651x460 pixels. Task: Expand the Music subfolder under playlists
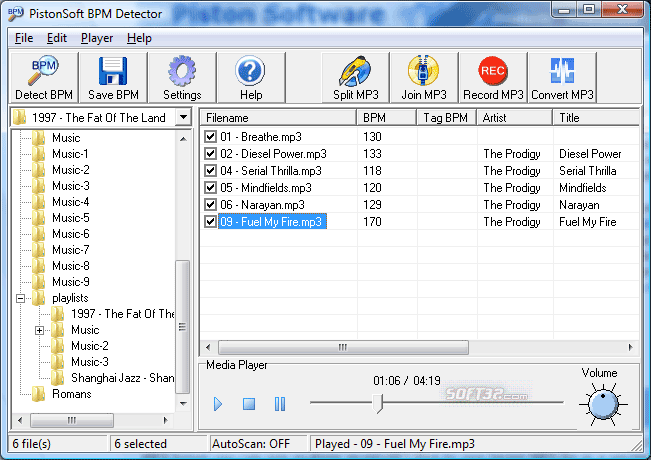[x=40, y=330]
